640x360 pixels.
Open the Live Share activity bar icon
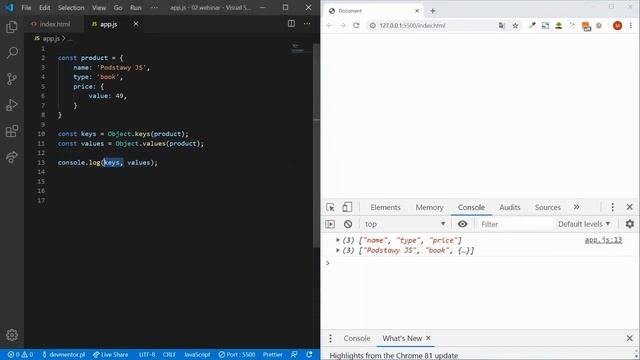click(x=12, y=157)
